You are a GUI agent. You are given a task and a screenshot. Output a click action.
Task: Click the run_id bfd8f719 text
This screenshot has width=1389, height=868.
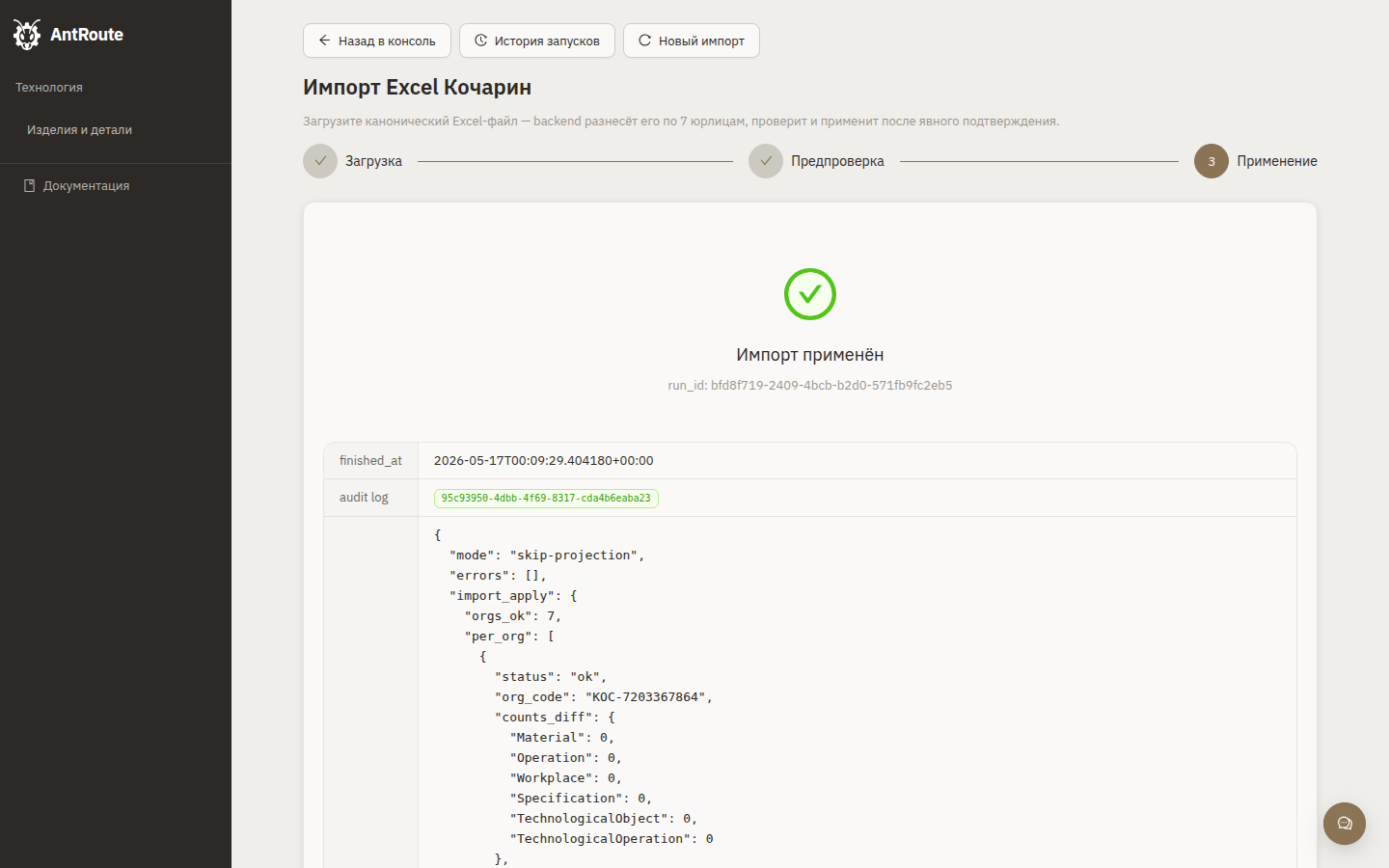[x=810, y=385]
